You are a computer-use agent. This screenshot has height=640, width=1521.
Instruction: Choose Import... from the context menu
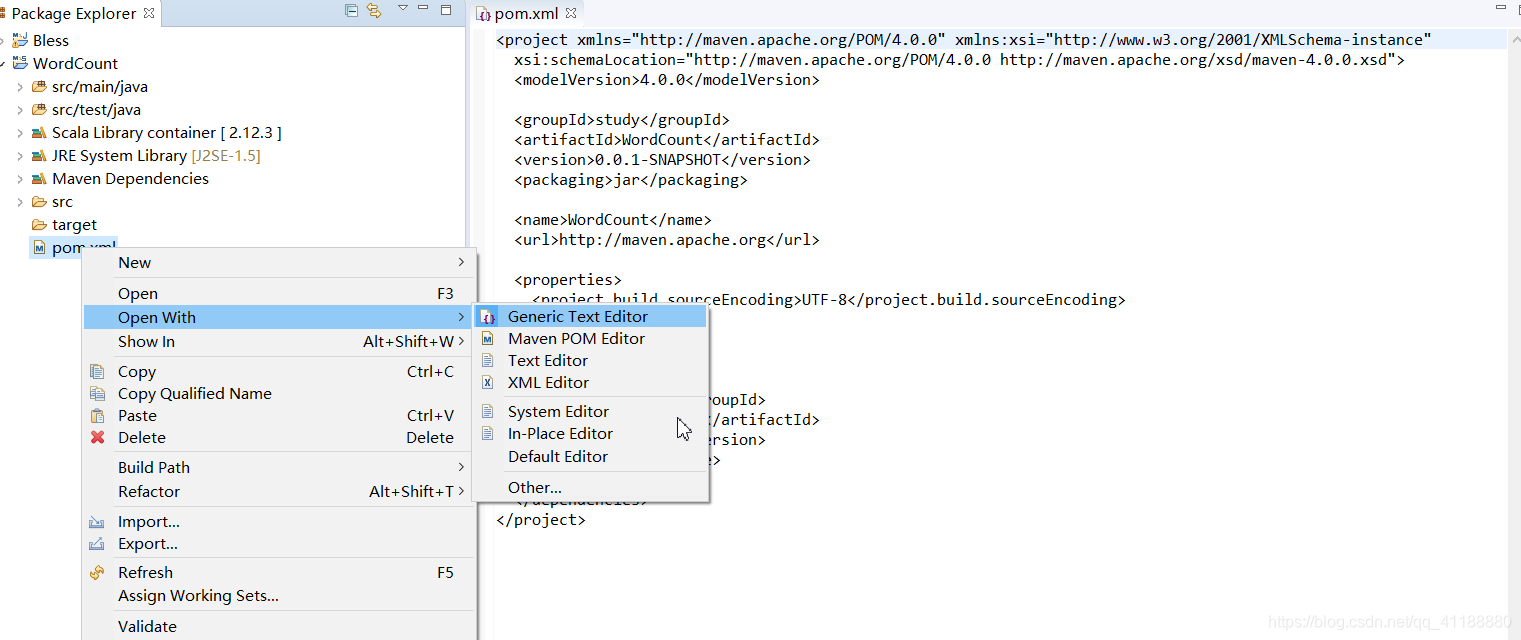[279, 521]
